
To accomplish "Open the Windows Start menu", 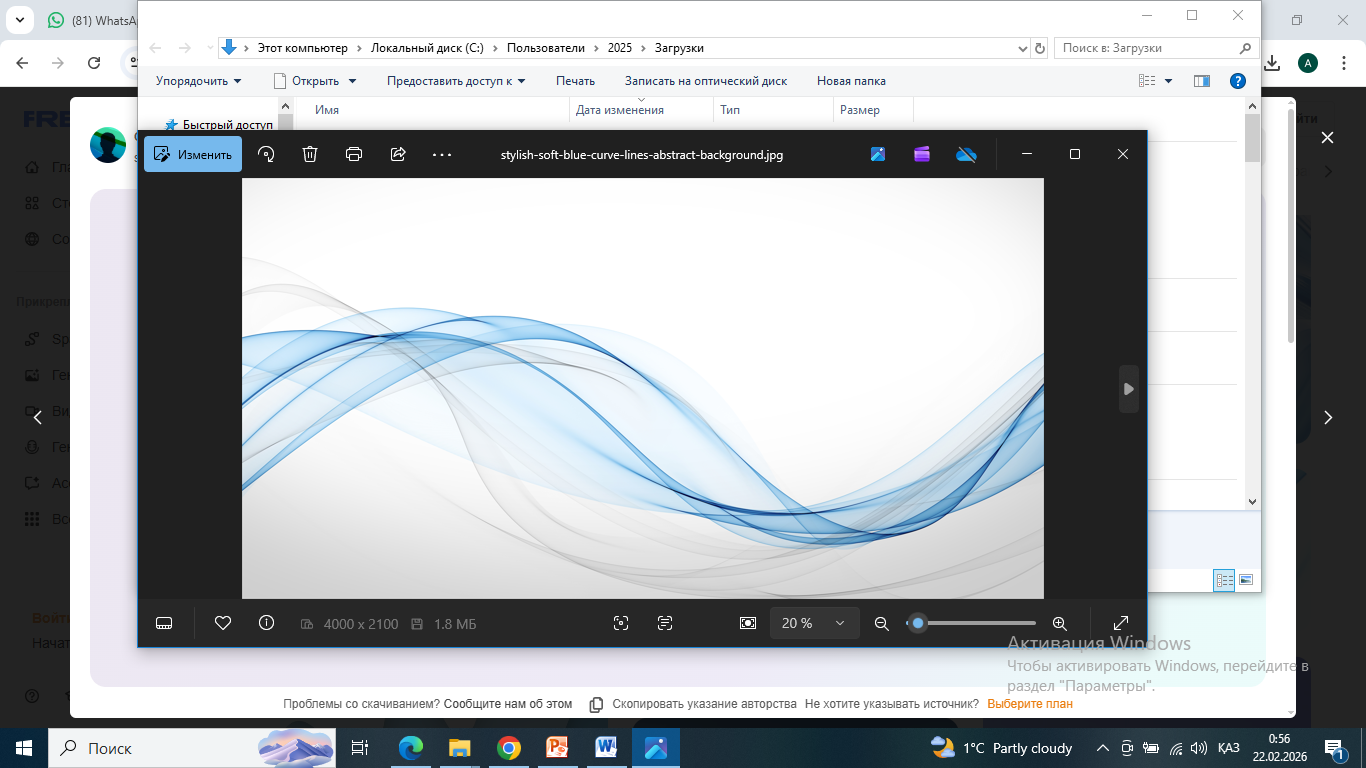I will click(x=23, y=748).
